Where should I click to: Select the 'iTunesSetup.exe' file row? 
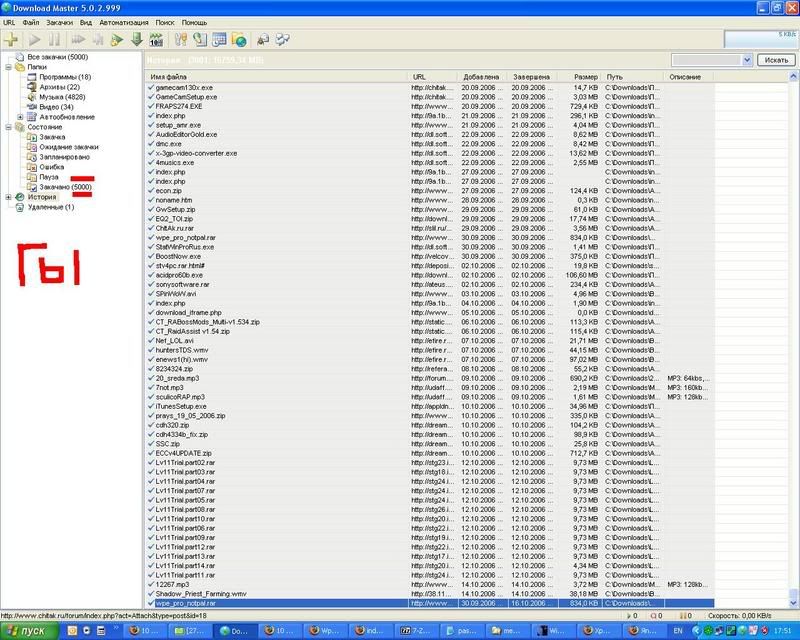pyautogui.click(x=430, y=406)
